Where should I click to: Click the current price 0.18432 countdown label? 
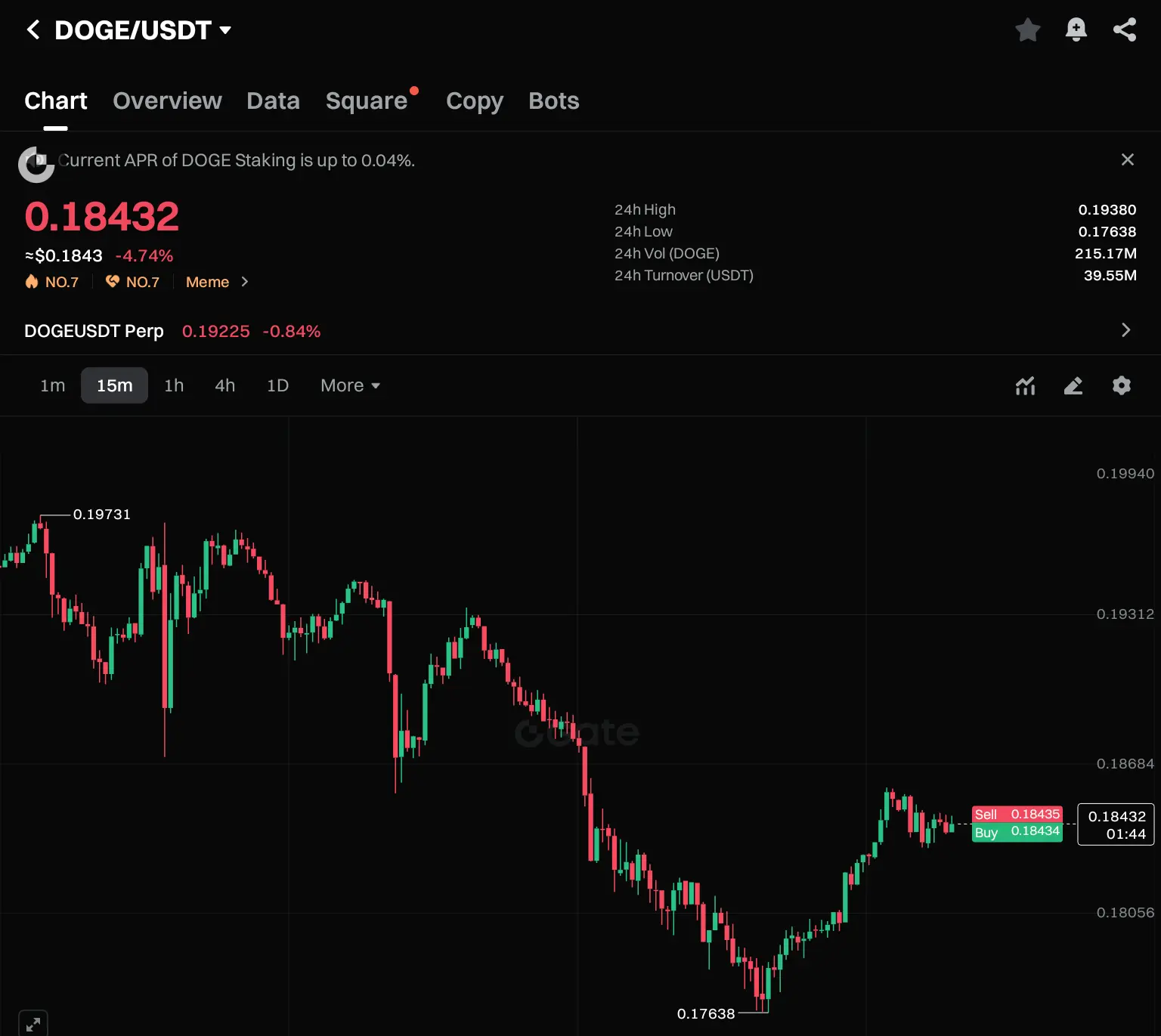1116,824
